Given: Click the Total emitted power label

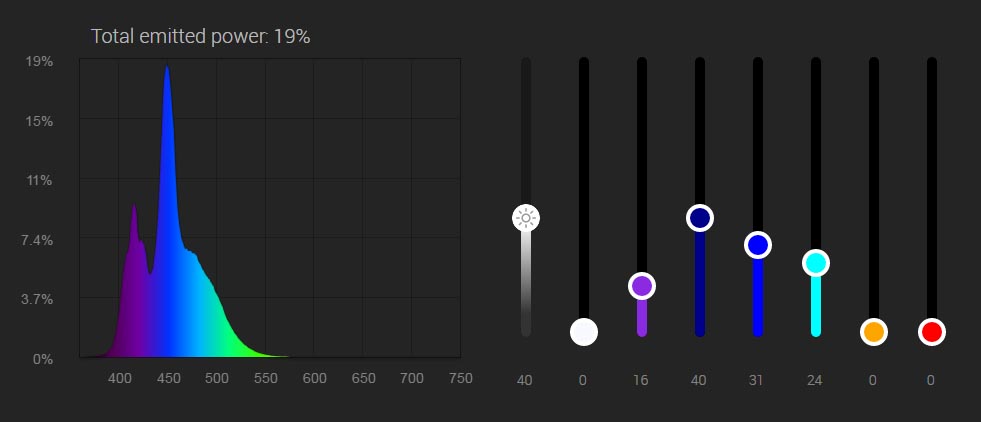Looking at the screenshot, I should [200, 36].
